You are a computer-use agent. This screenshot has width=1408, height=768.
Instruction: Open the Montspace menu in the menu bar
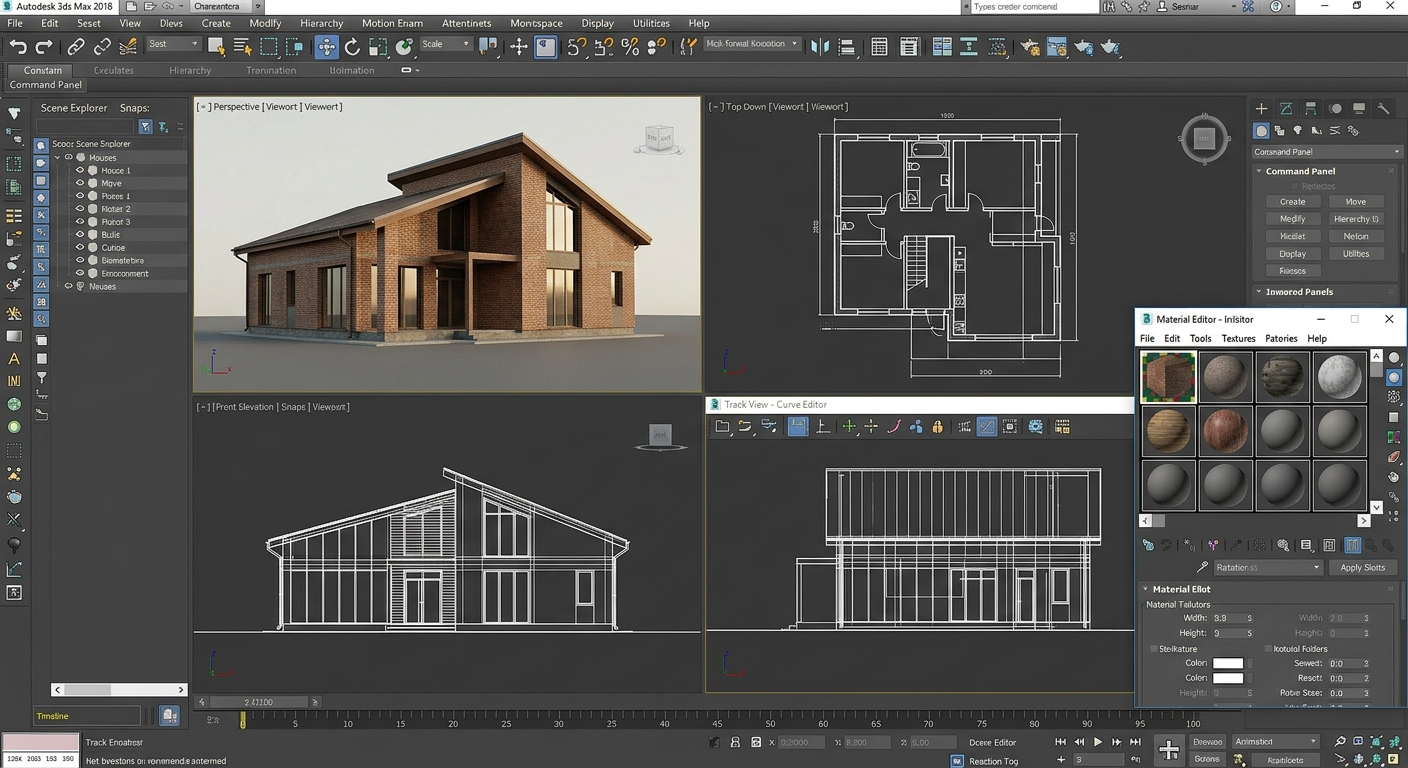coord(536,23)
